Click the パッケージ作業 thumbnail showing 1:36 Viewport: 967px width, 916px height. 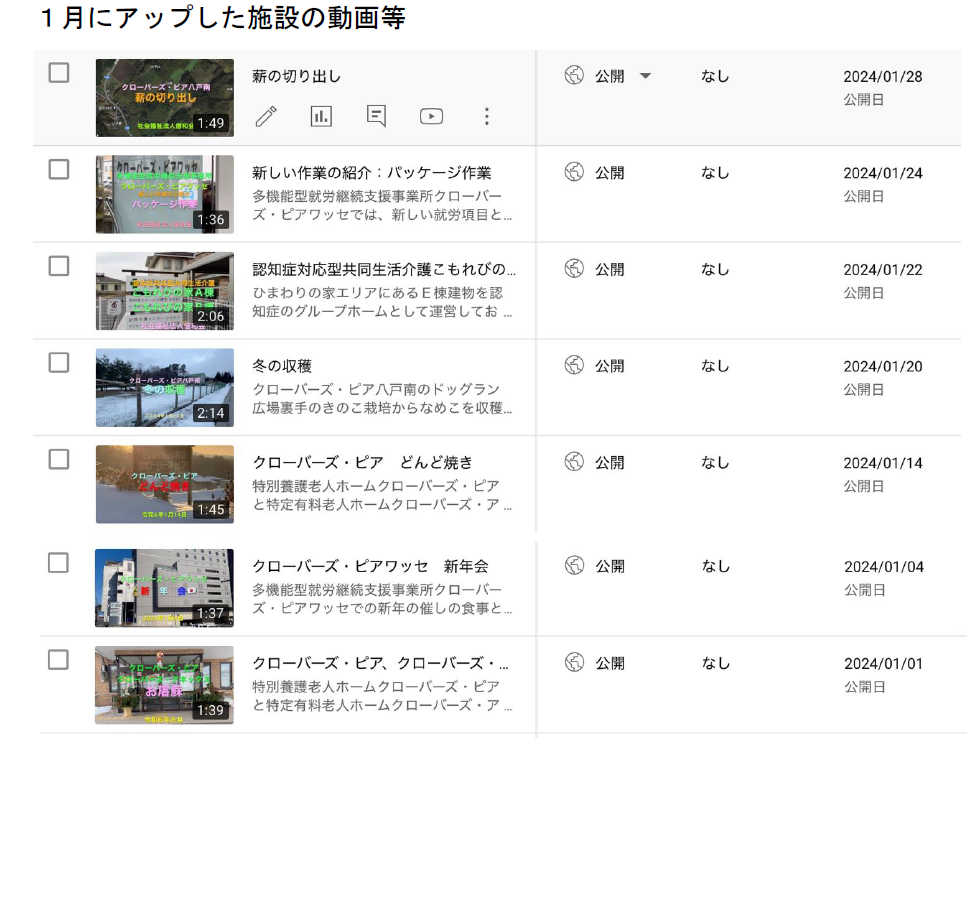tap(165, 194)
